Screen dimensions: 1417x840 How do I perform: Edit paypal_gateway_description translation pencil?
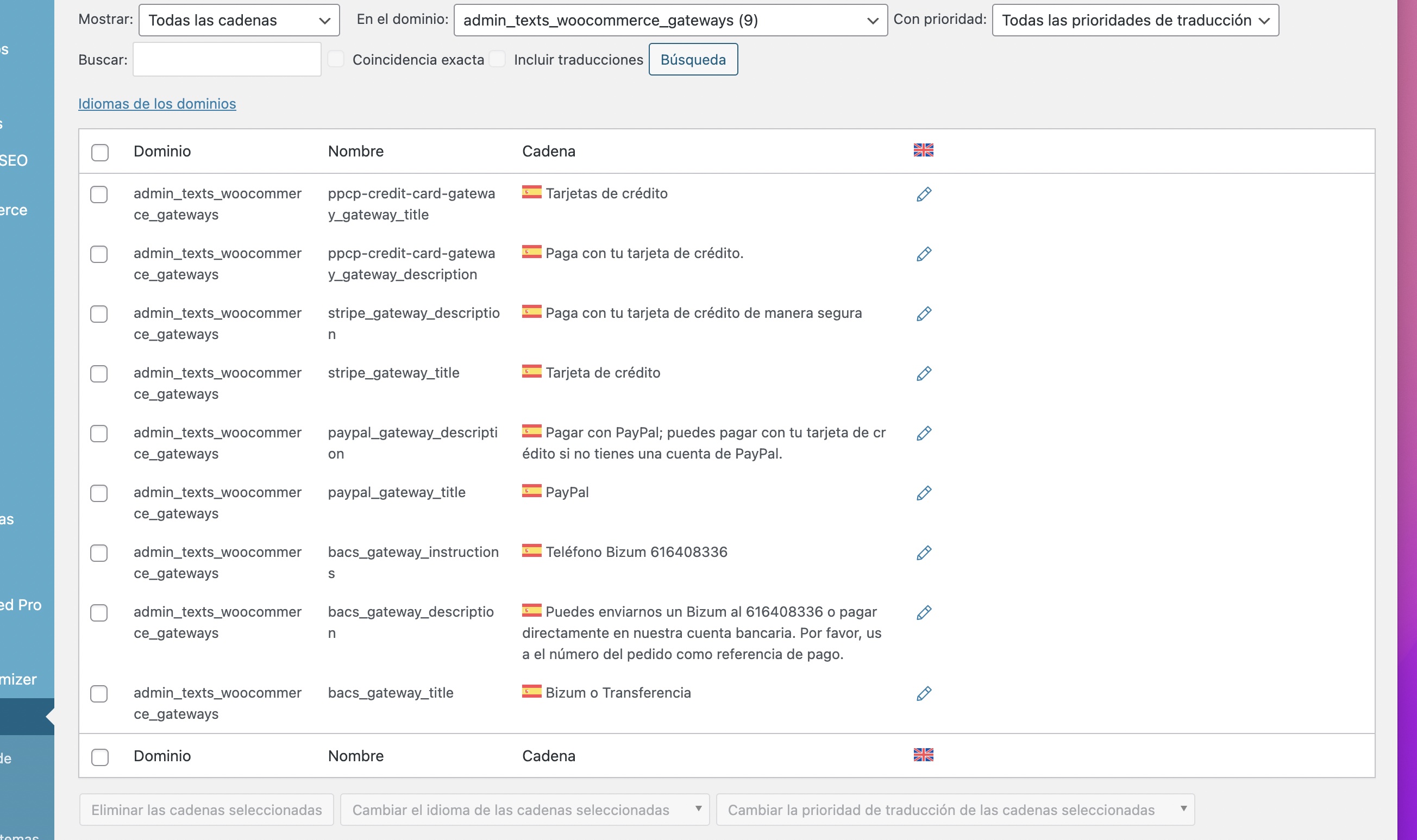(924, 433)
